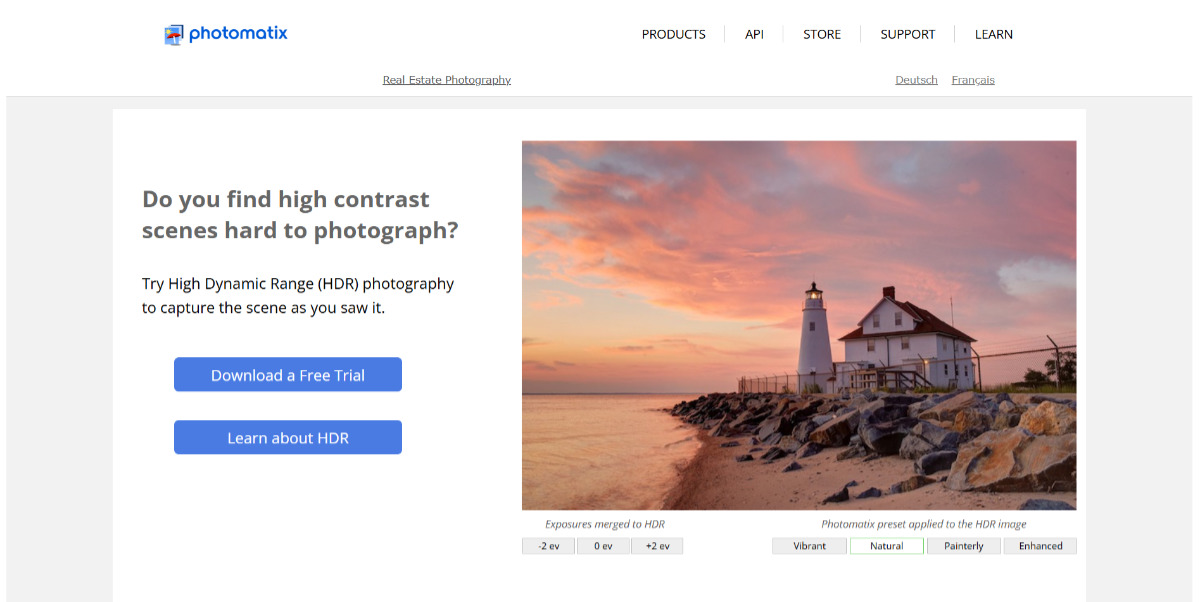
Task: Open the PRODUCTS menu
Action: [674, 34]
